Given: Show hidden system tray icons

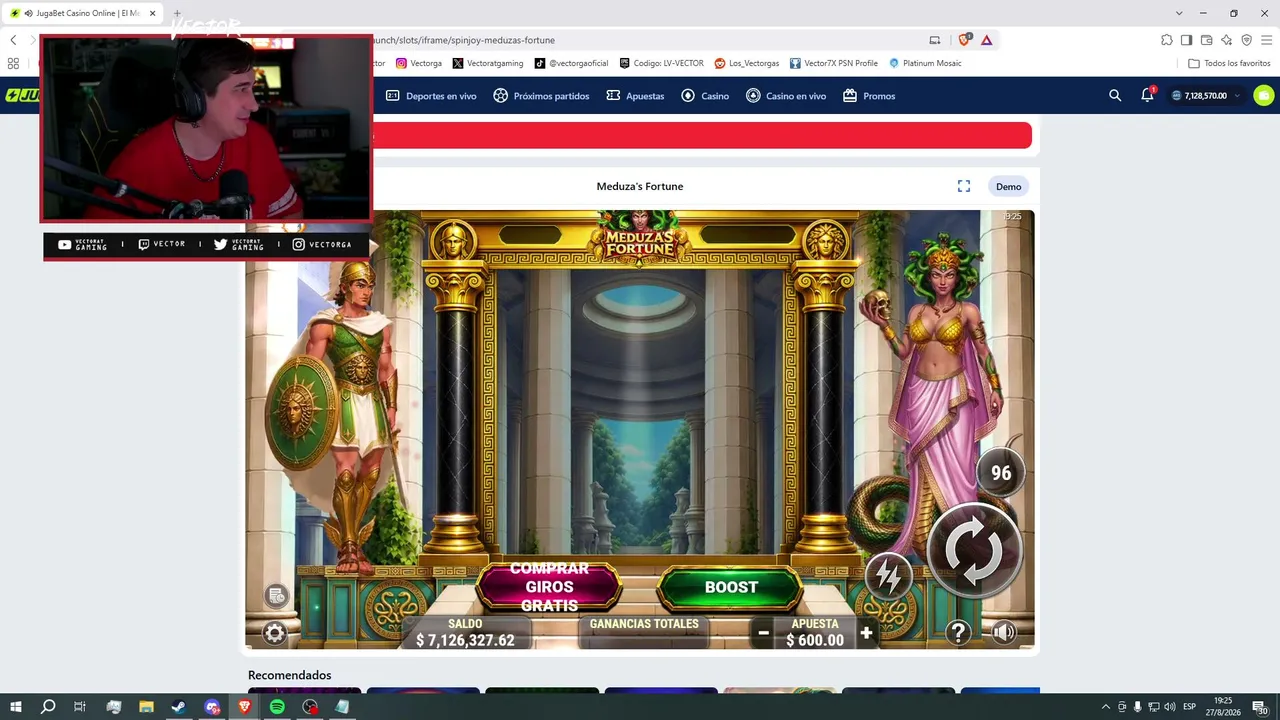Looking at the screenshot, I should point(1106,707).
